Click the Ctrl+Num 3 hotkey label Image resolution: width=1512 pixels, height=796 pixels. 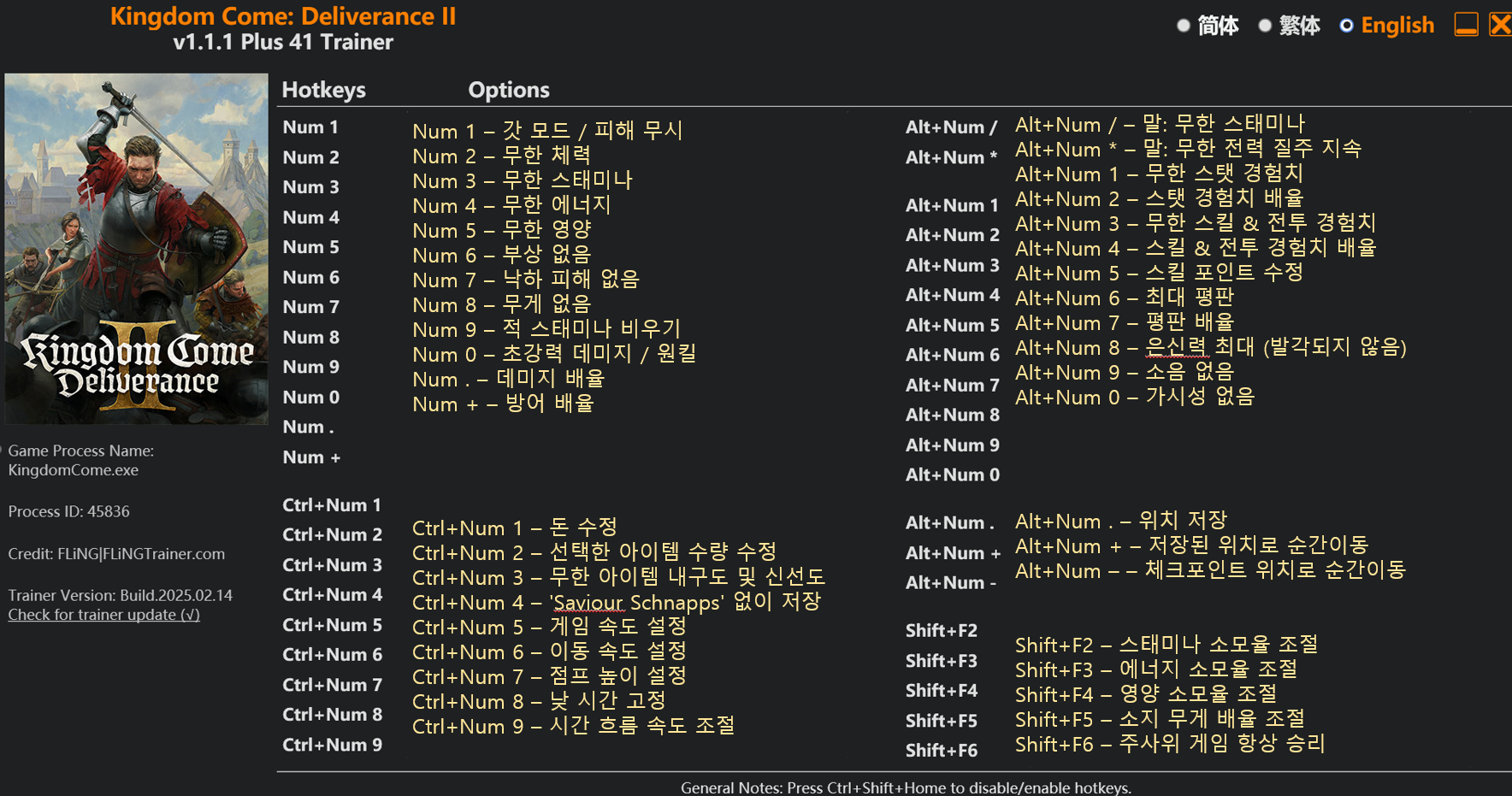[332, 565]
